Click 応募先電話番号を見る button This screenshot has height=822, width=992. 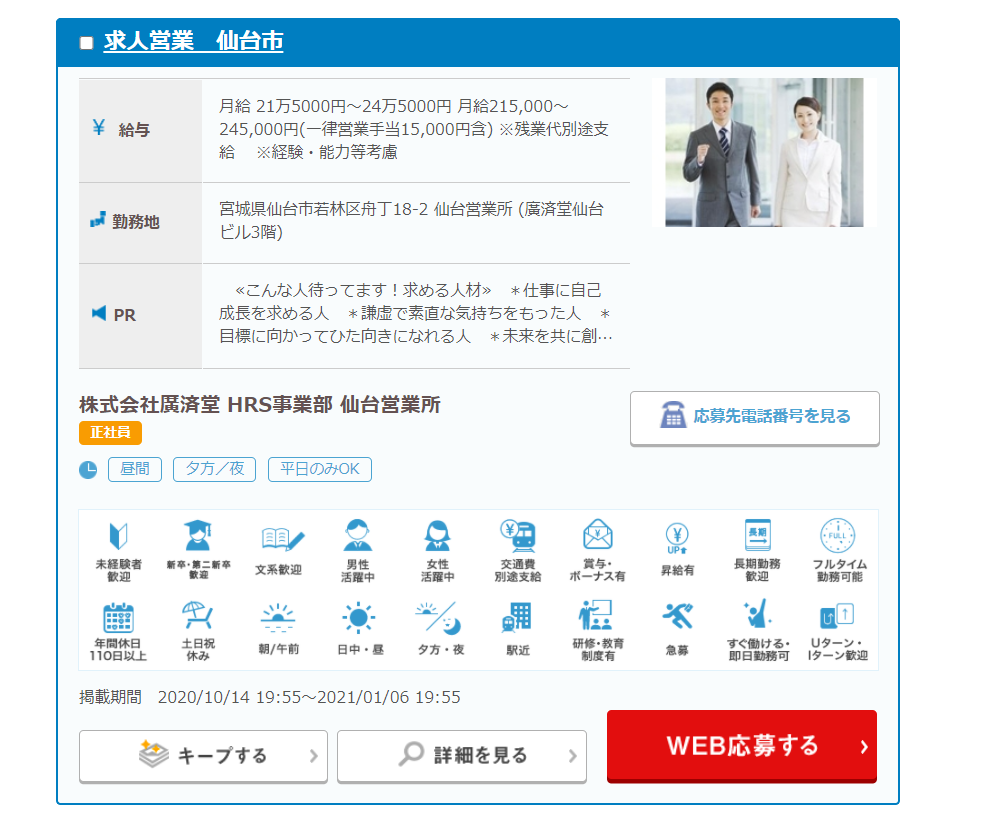tap(755, 418)
